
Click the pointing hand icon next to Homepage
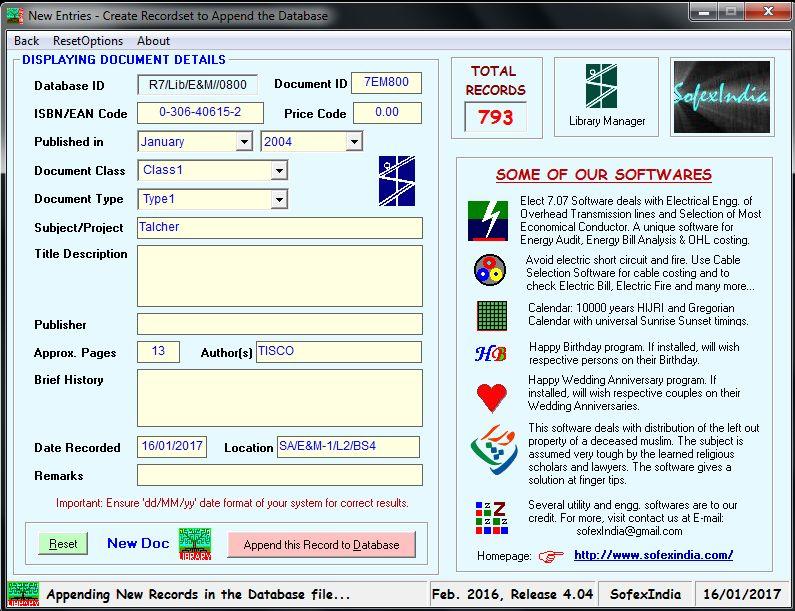551,557
